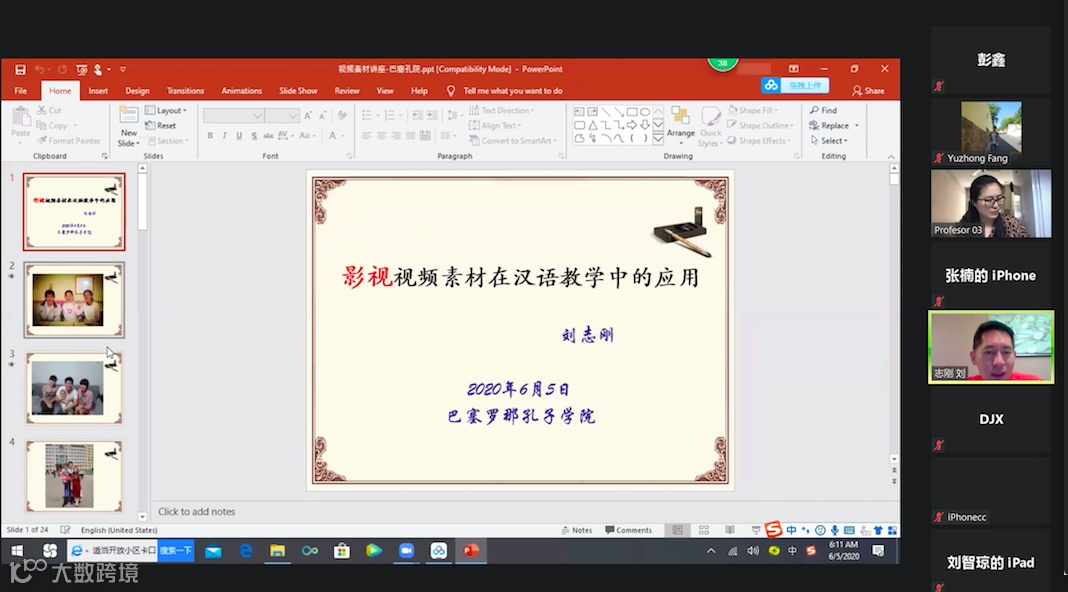Click the increase indent icon
The width and height of the screenshot is (1068, 592).
tap(432, 116)
